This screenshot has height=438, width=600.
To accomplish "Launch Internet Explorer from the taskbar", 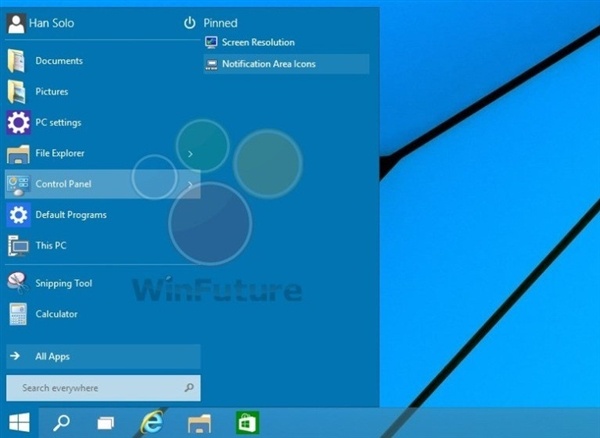I will (152, 422).
